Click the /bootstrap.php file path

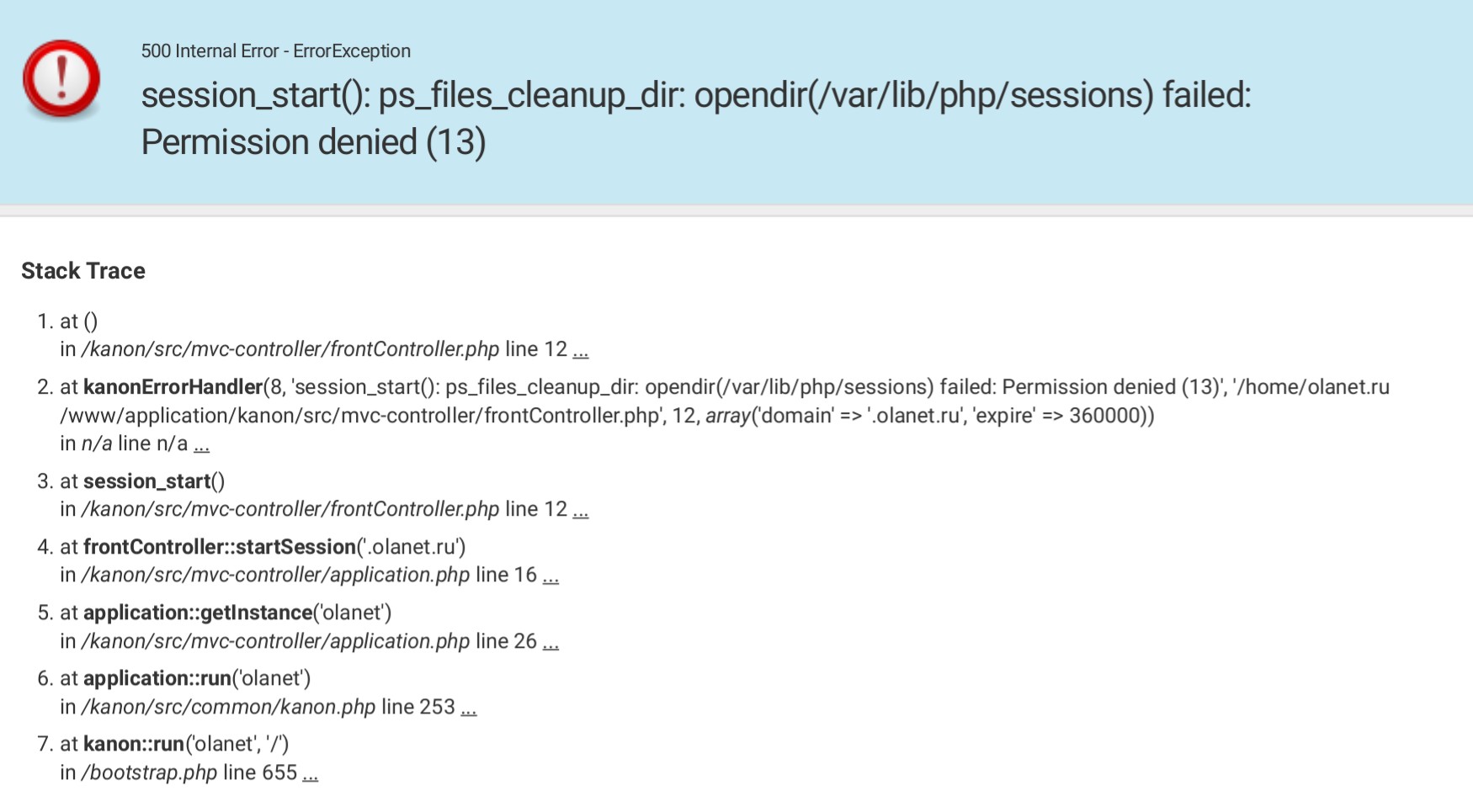point(149,773)
